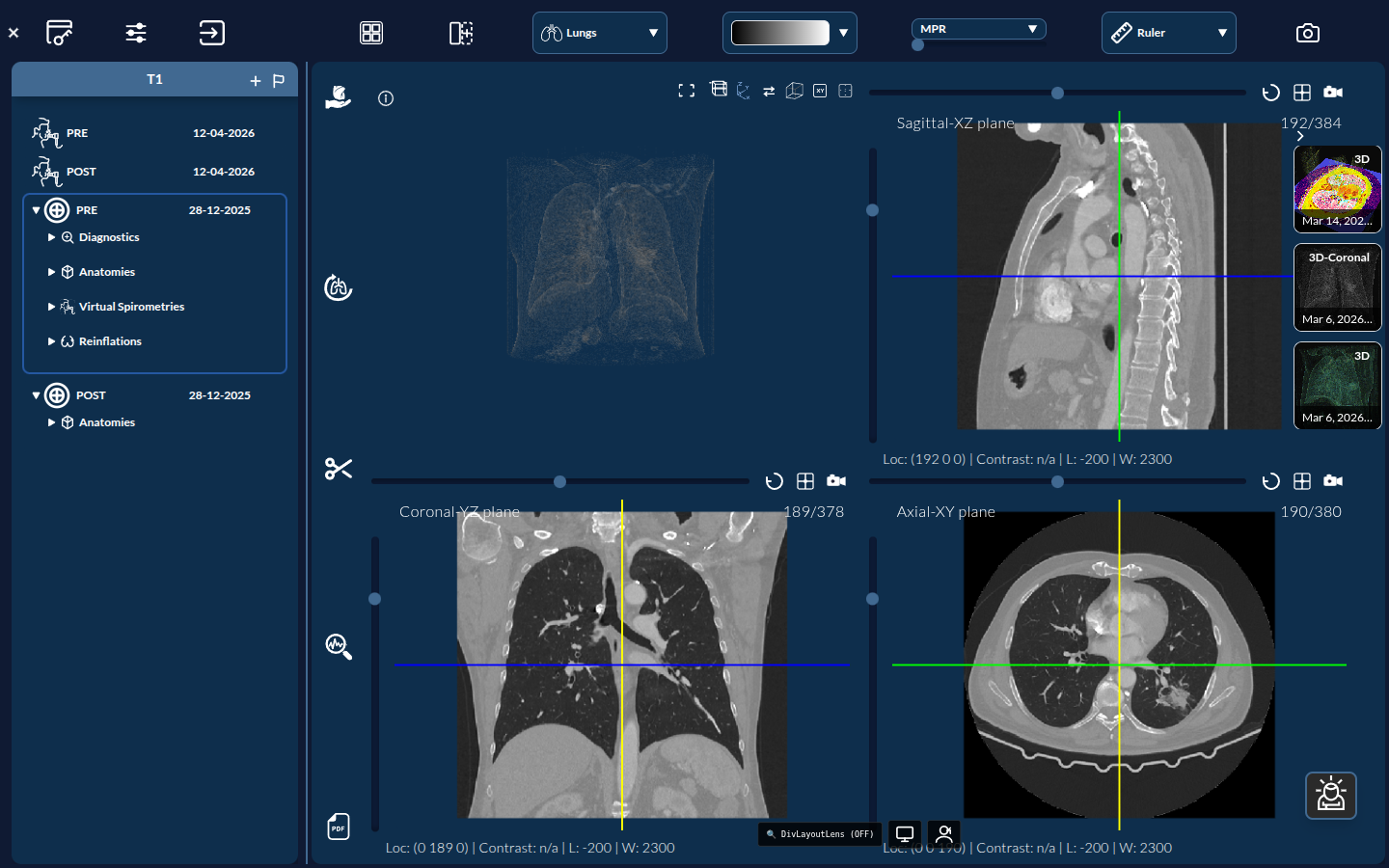Click the Axial view grid icon
The image size is (1389, 868).
[1302, 481]
